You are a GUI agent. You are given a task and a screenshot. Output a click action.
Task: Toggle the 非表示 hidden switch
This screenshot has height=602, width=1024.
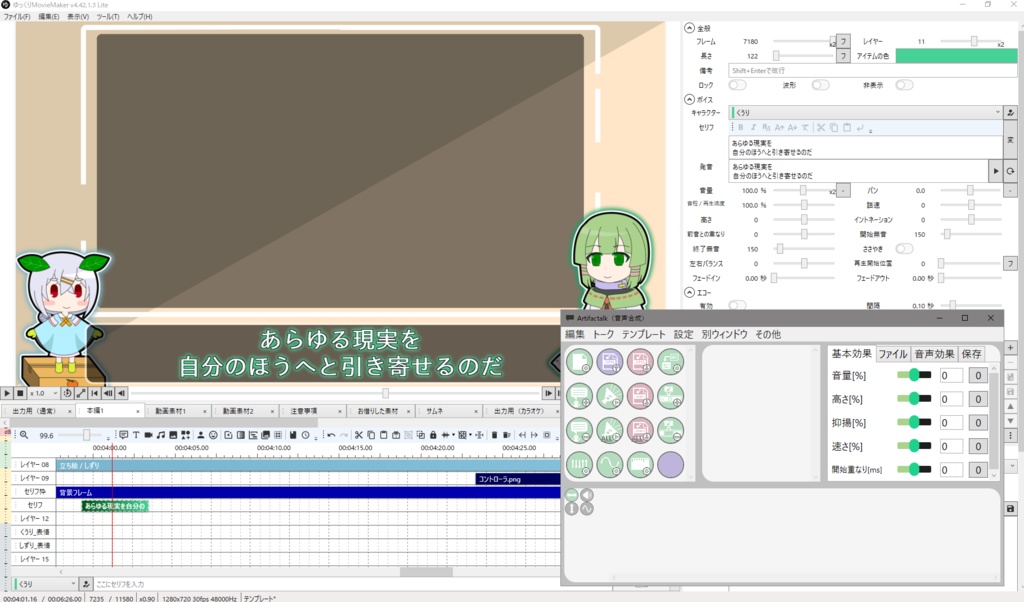pyautogui.click(x=904, y=85)
